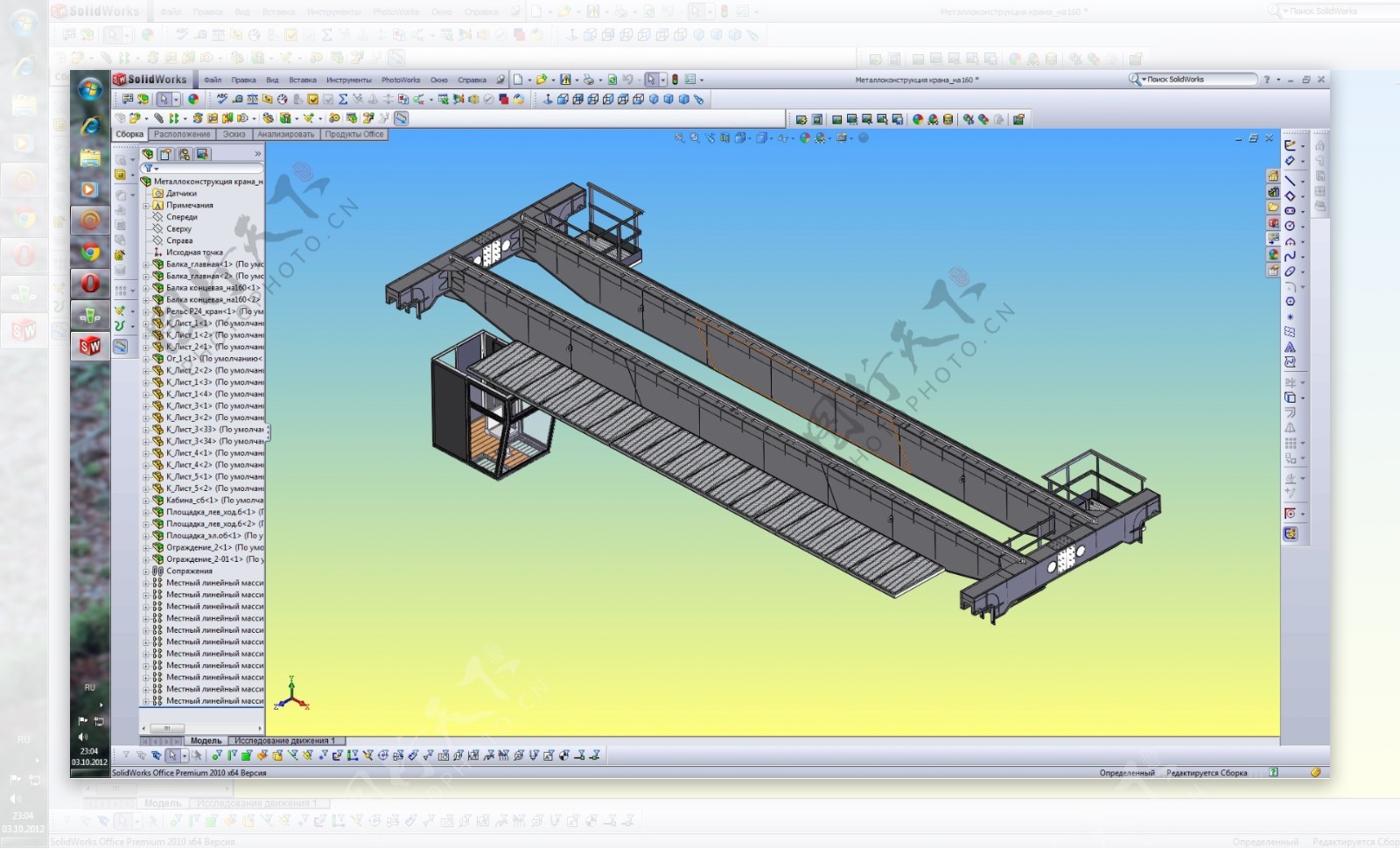Viewport: 1400px width, 849px height.
Task: Select the Спереди plane in tree
Action: tap(182, 217)
